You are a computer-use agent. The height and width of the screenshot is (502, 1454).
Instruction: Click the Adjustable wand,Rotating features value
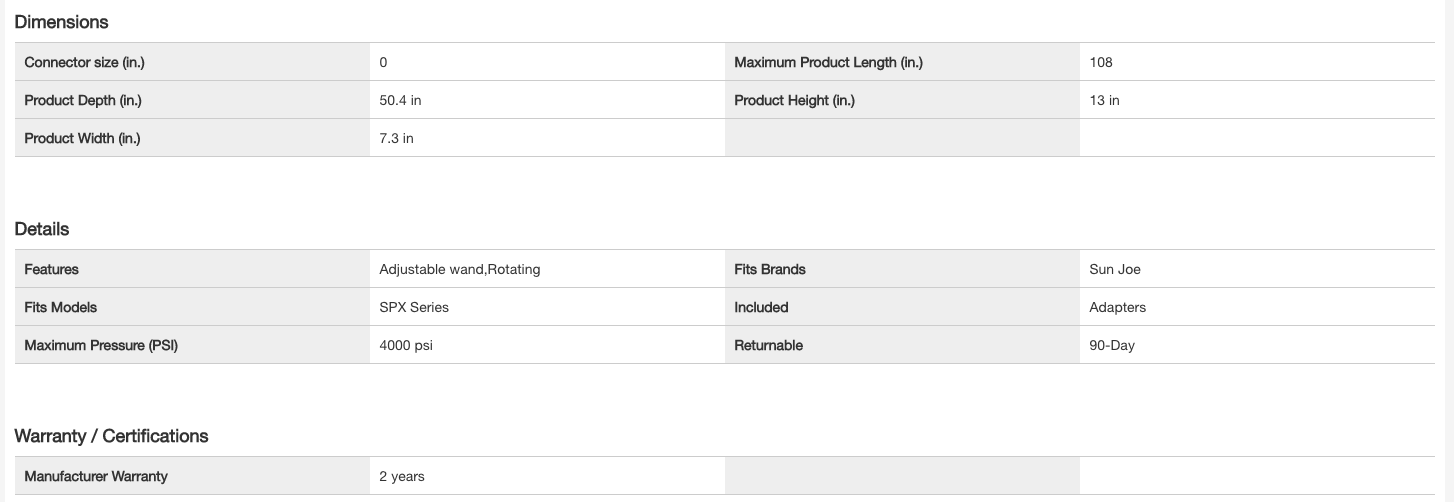[x=460, y=269]
